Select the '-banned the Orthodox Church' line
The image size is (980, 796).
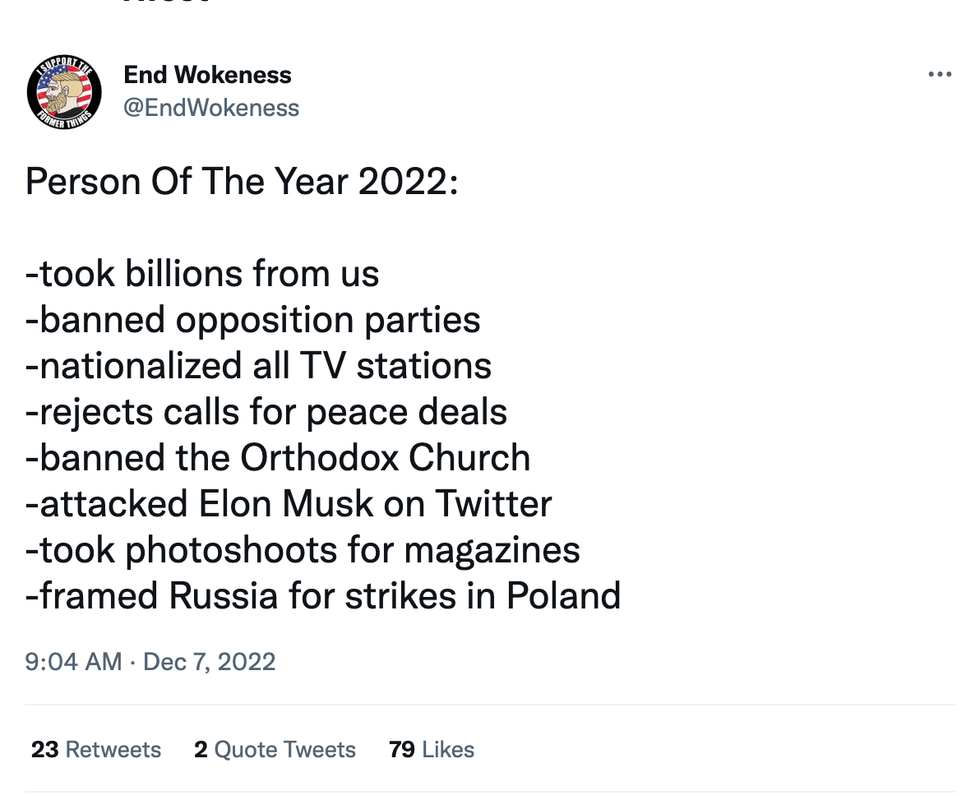[x=277, y=458]
